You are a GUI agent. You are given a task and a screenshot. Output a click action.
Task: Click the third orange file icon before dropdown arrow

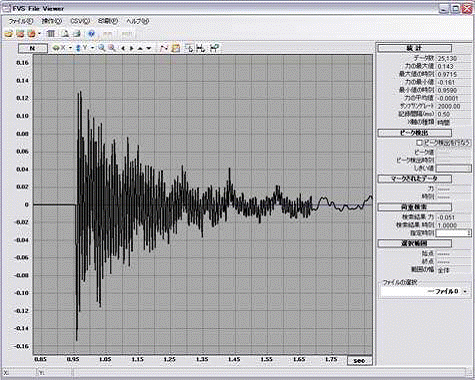[x=31, y=34]
